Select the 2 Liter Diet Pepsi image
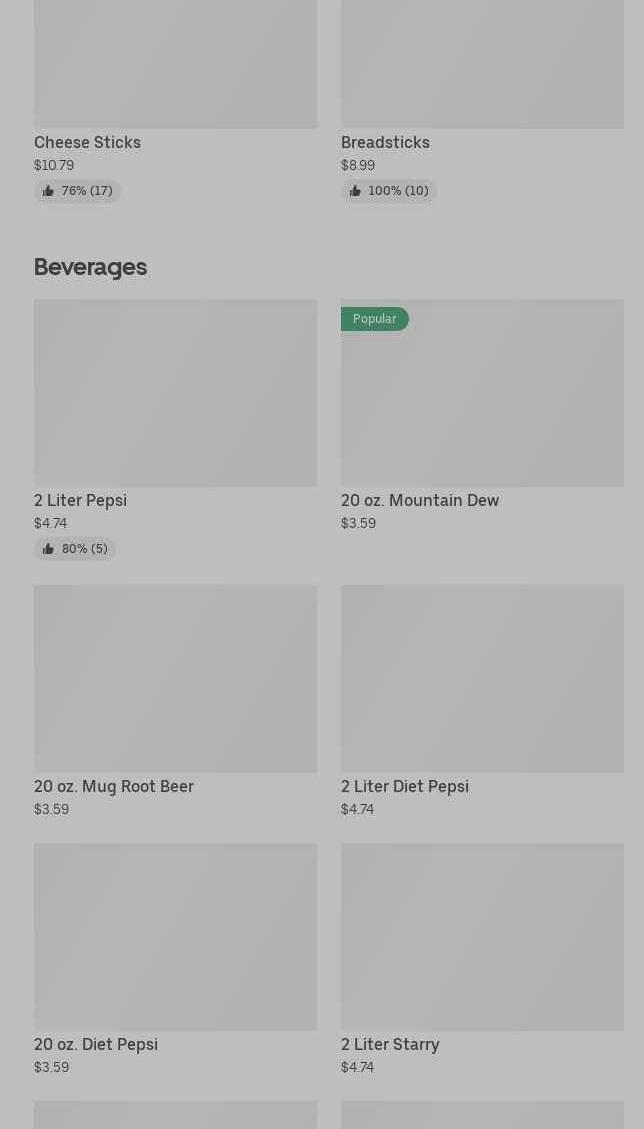 point(483,679)
